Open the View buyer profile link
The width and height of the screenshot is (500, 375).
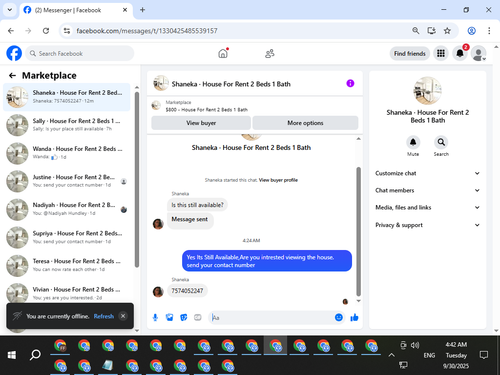(x=278, y=180)
